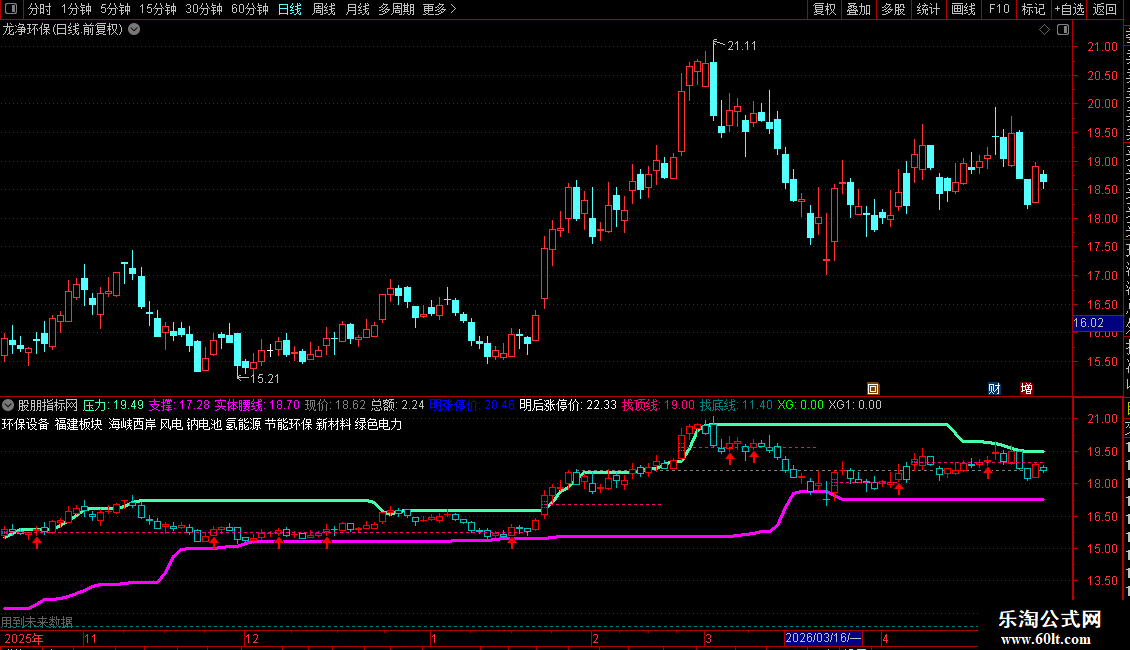Image resolution: width=1130 pixels, height=650 pixels.
Task: Add stock via +自选 button
Action: click(1069, 9)
